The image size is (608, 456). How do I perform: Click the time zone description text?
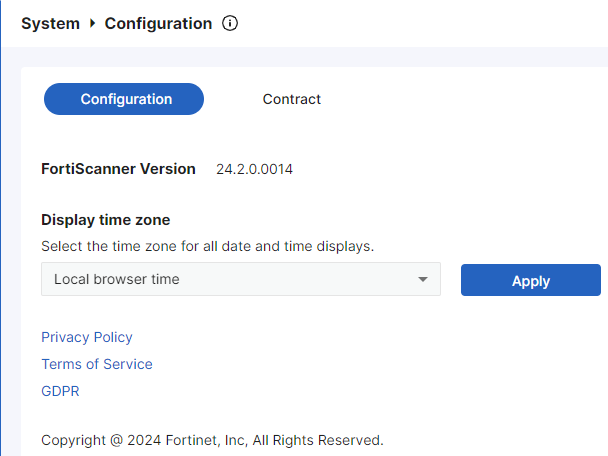(207, 245)
